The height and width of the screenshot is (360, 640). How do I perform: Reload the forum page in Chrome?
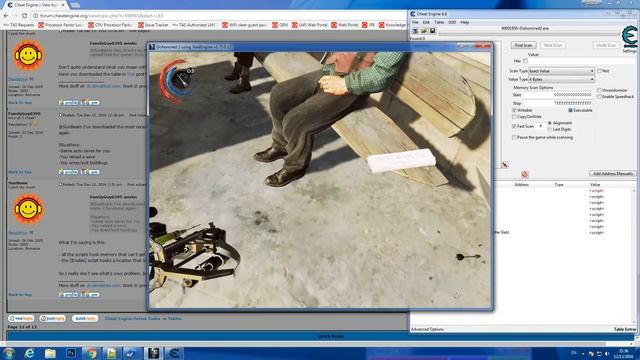pos(24,16)
